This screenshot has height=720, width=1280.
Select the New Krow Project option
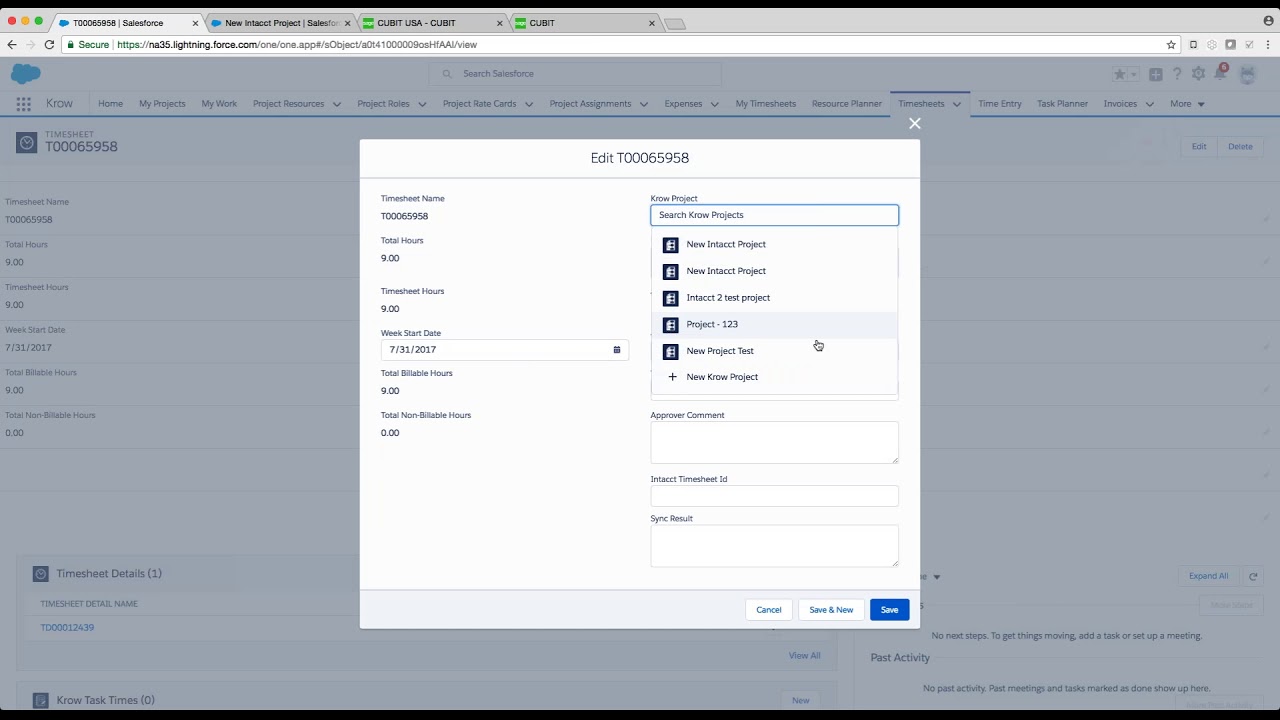[774, 377]
